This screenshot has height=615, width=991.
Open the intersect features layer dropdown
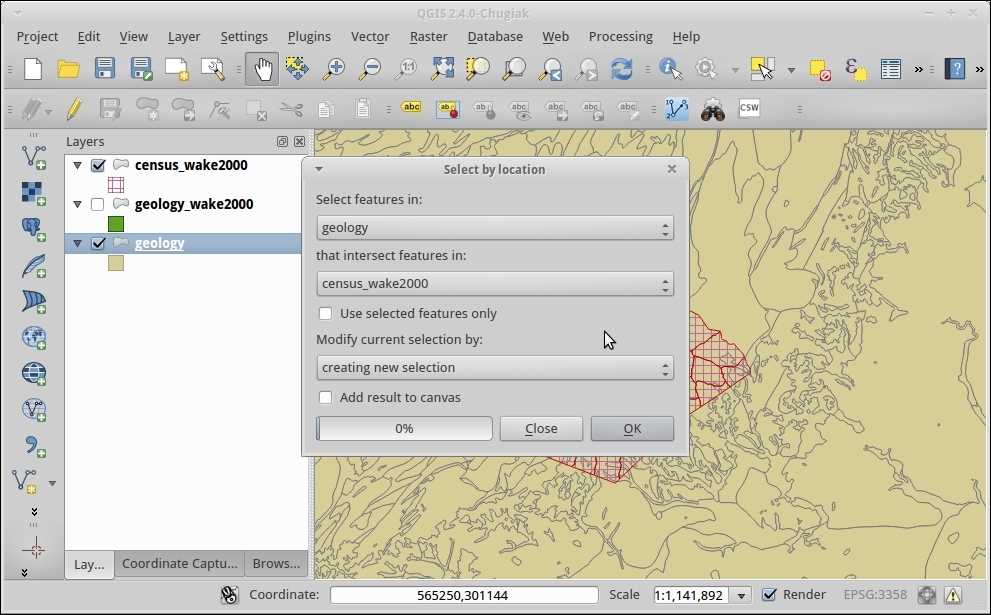click(x=494, y=284)
